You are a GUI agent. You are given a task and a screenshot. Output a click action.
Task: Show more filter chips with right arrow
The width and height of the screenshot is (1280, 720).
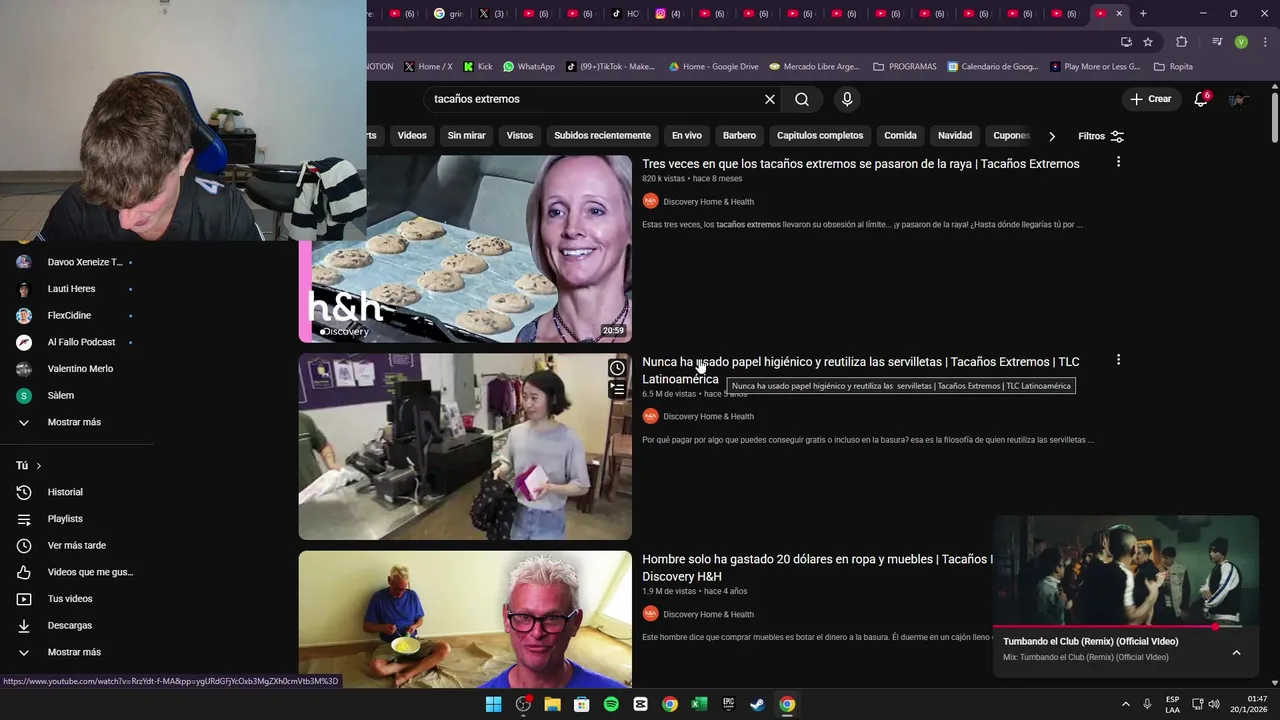tap(1051, 136)
